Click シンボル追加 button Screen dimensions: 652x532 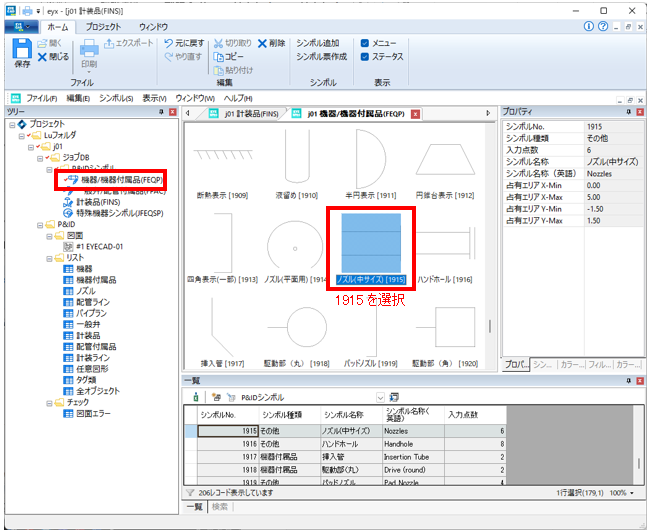coord(318,43)
